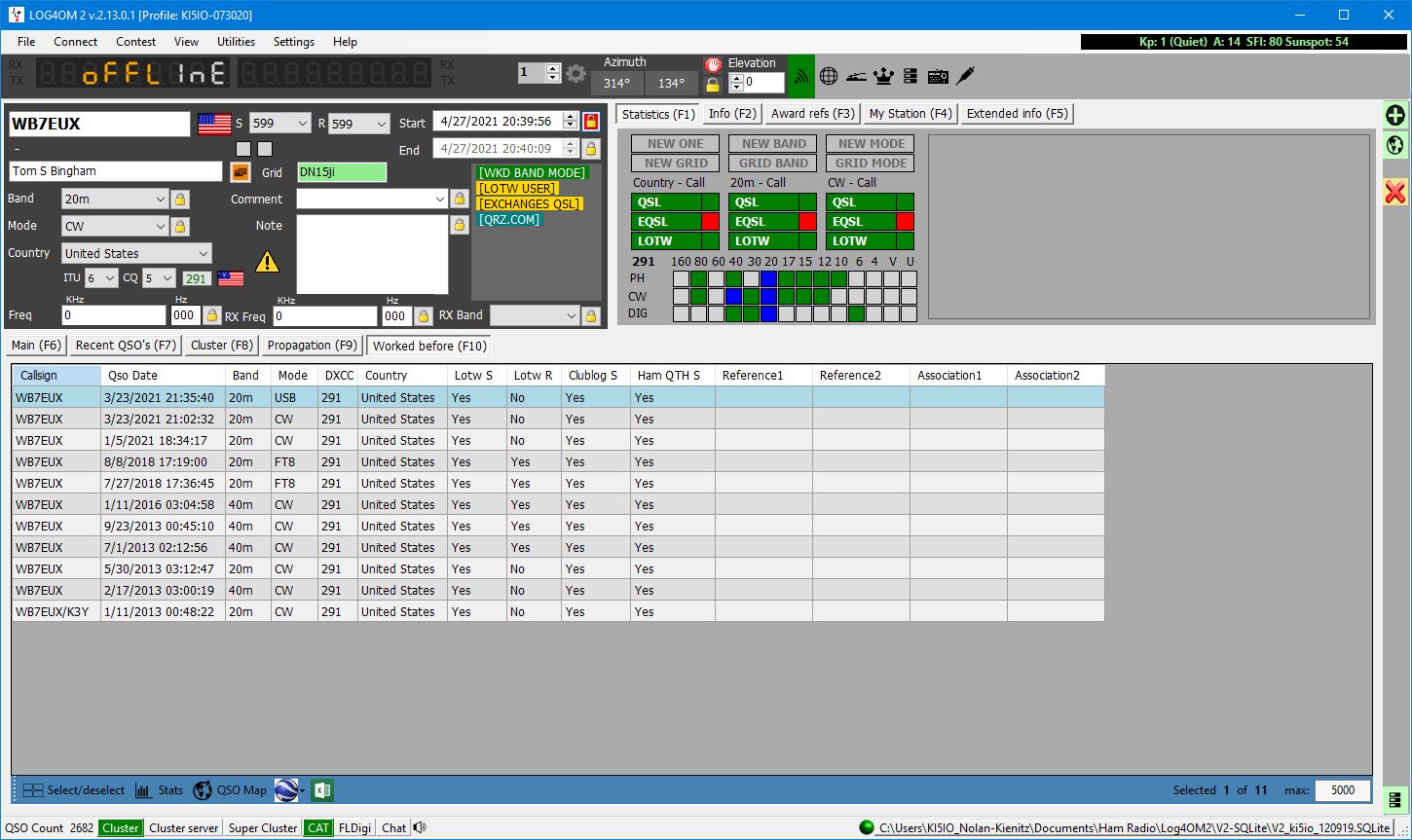Open the crown (awards) icon

pyautogui.click(x=883, y=75)
